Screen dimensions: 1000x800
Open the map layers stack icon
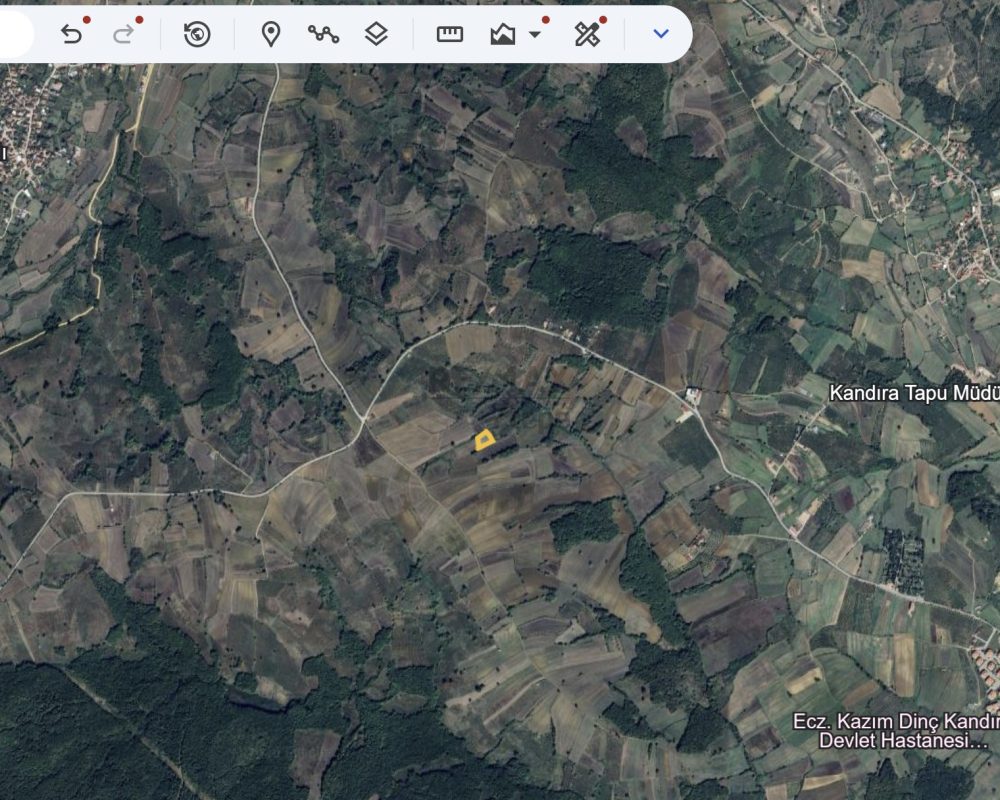(376, 34)
